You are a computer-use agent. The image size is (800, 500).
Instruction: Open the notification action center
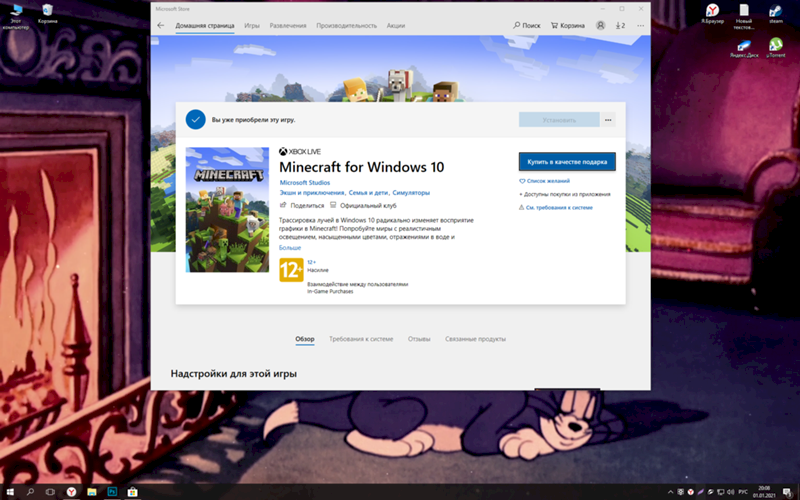click(787, 492)
